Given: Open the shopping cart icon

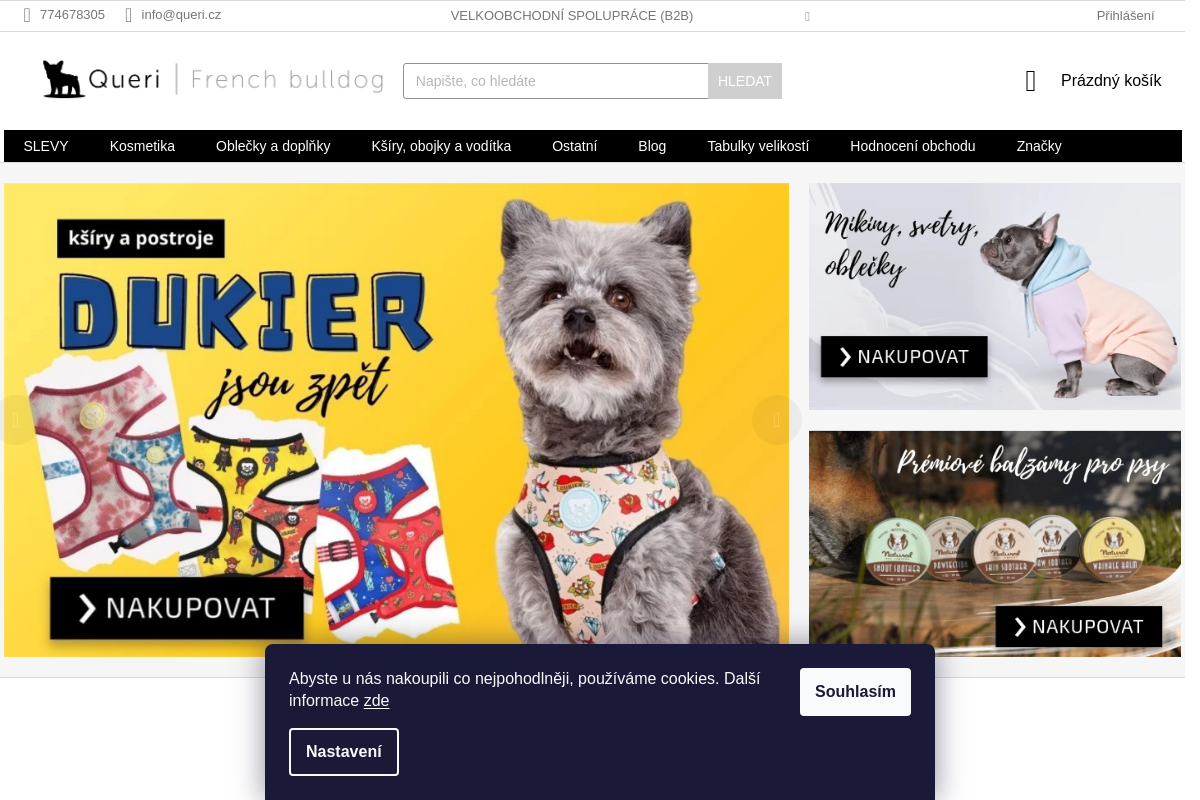Looking at the screenshot, I should point(1031,81).
